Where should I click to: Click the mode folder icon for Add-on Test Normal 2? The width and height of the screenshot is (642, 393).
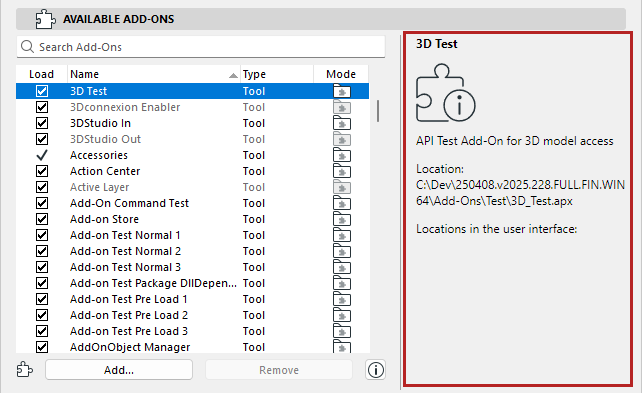(x=342, y=251)
